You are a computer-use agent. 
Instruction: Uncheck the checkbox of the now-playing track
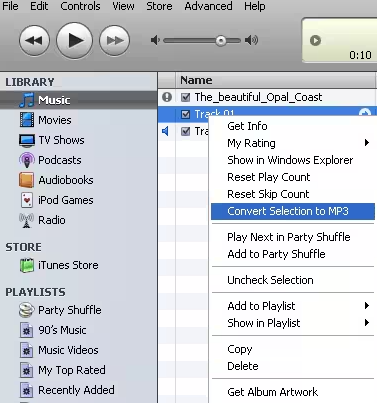(185, 131)
